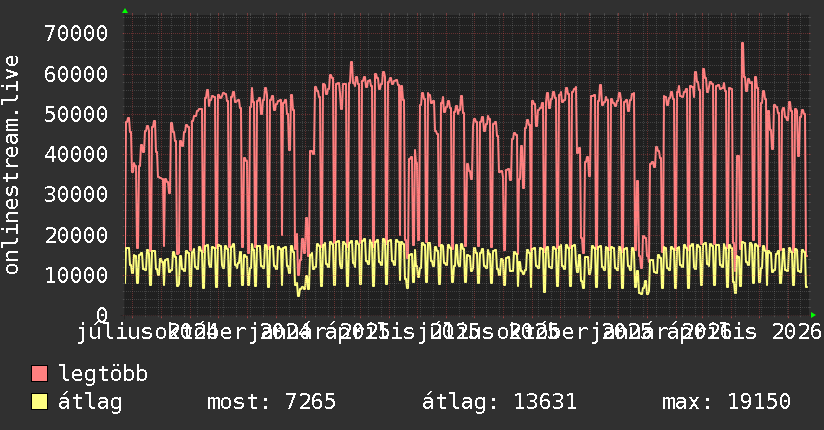This screenshot has width=824, height=430.
Task: Select the legtöbb legend label
Action: 103,374
